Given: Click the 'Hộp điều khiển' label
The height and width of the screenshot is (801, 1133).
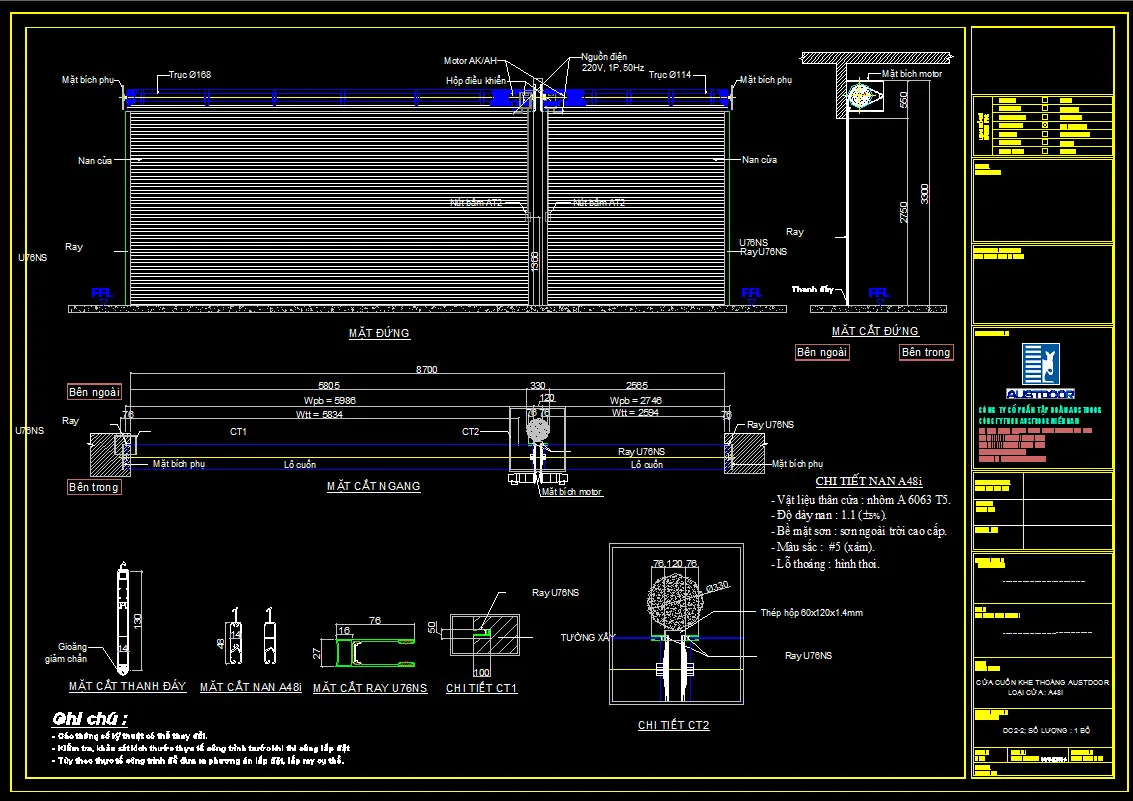Looking at the screenshot, I should pos(476,81).
